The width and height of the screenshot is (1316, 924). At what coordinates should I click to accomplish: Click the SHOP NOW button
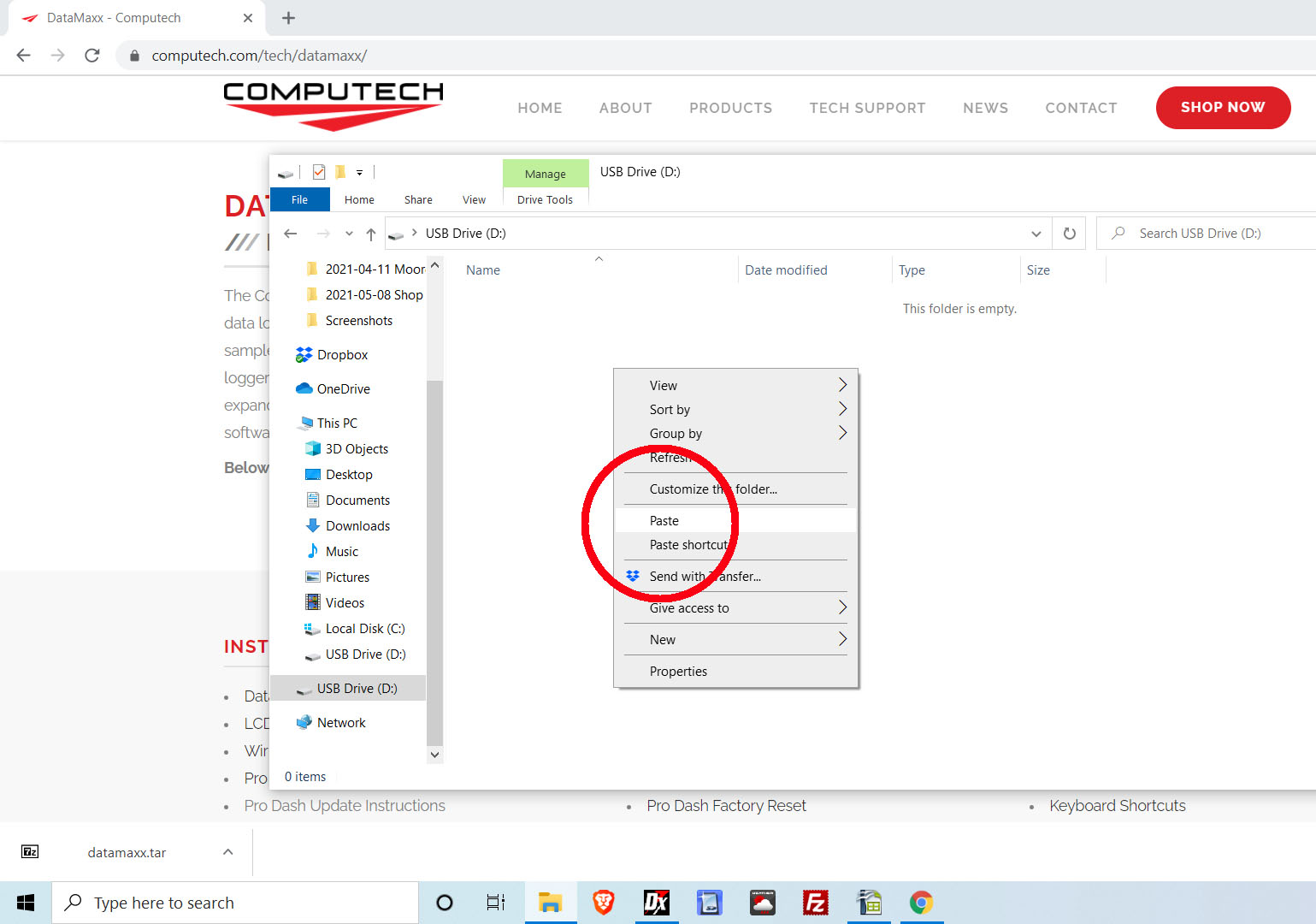pos(1223,108)
